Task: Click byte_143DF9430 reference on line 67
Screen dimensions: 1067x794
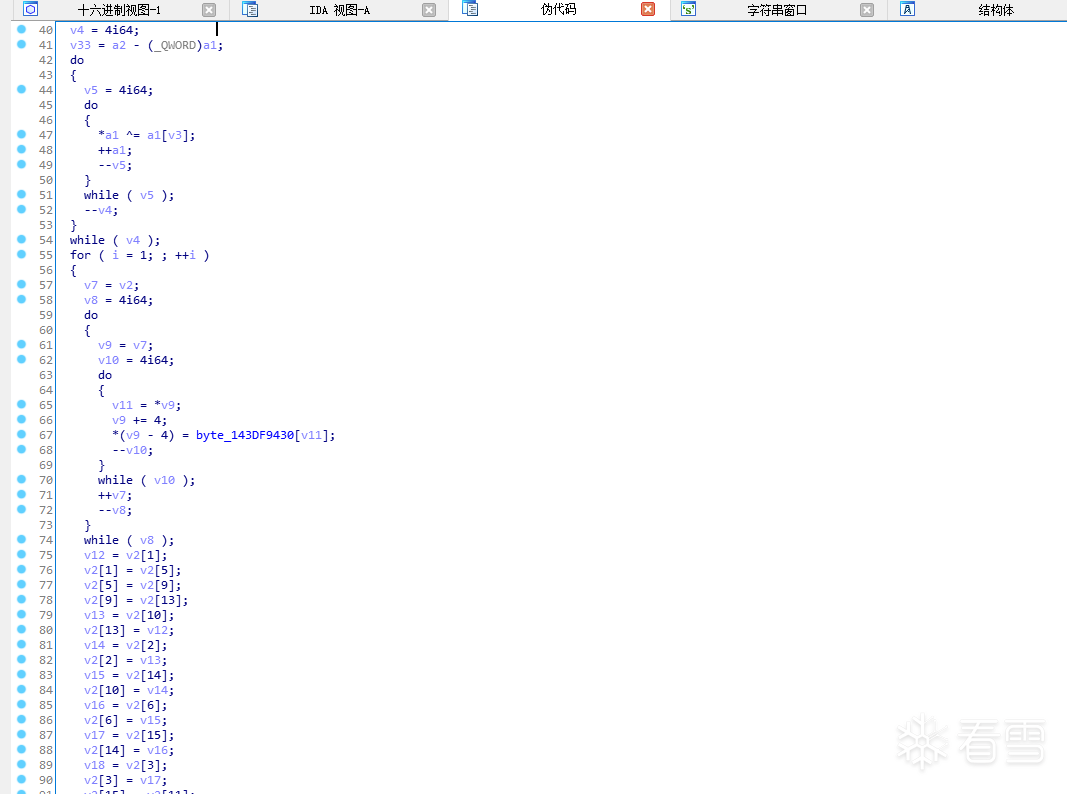Action: coord(245,435)
